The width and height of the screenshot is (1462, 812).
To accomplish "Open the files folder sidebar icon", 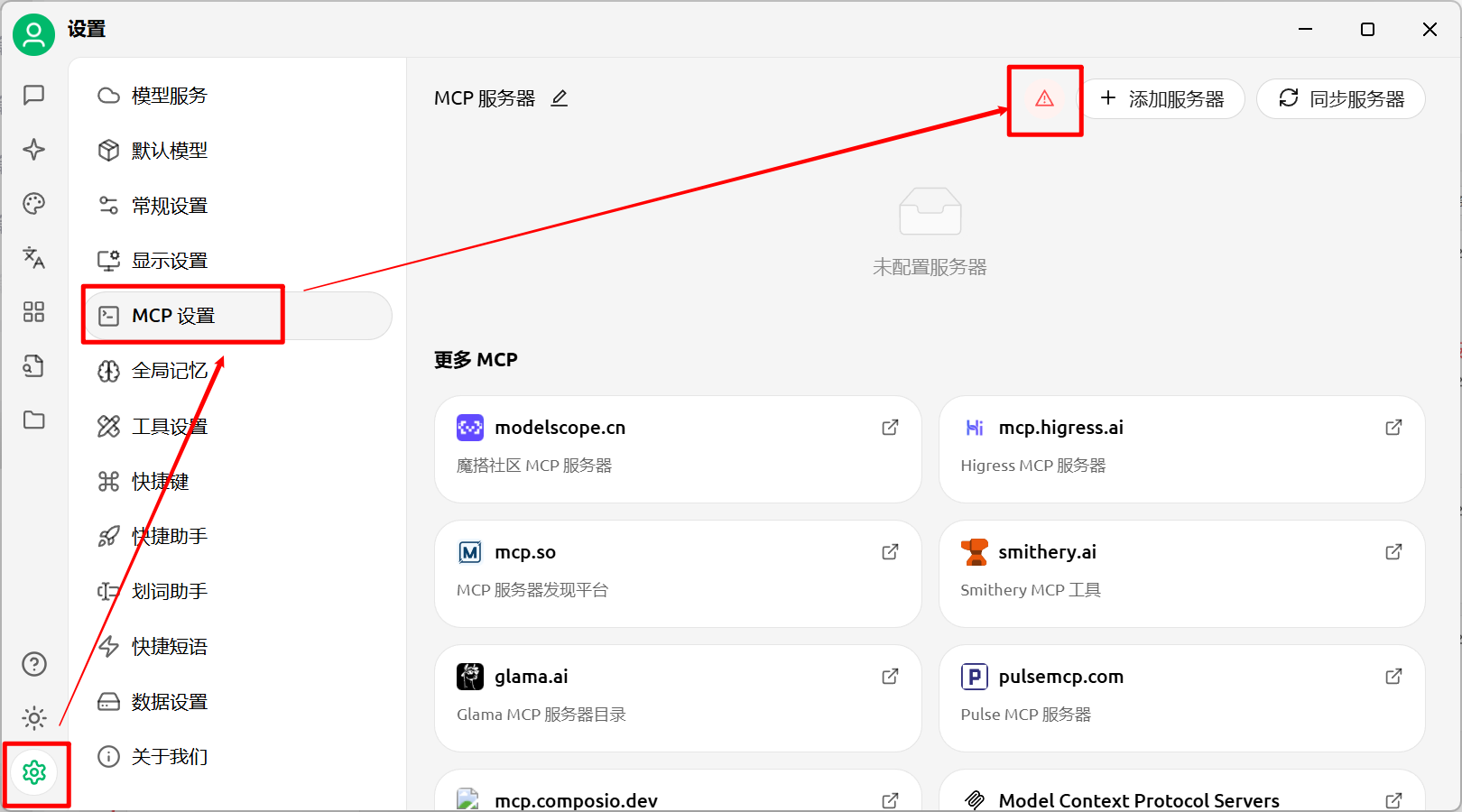I will [34, 420].
